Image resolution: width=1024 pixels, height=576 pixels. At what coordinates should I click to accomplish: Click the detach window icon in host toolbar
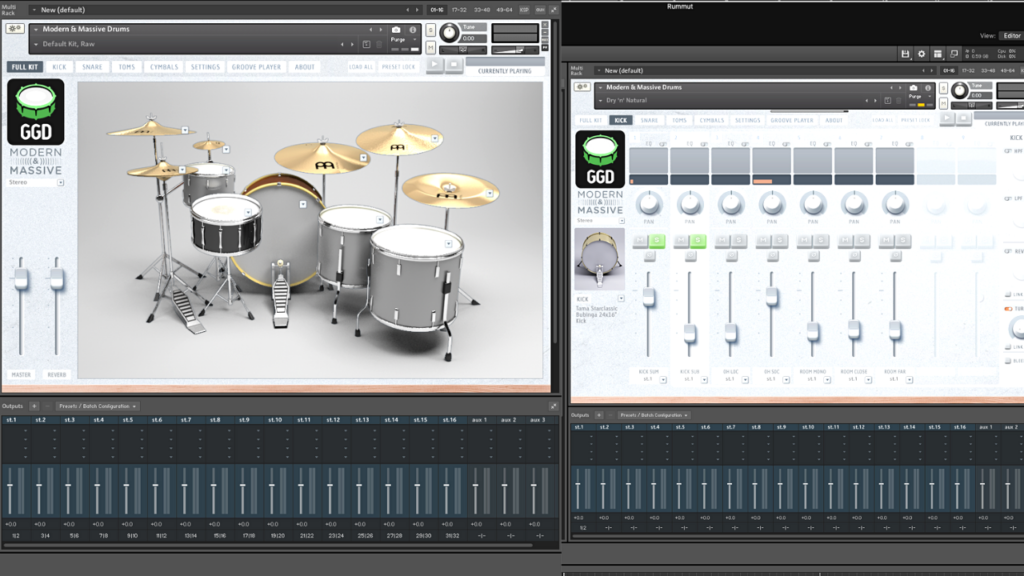[954, 54]
